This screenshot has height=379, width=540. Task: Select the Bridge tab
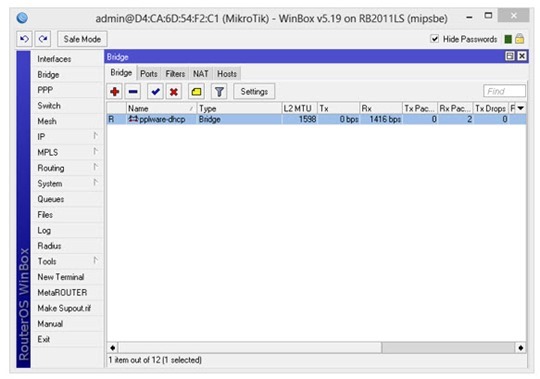121,73
